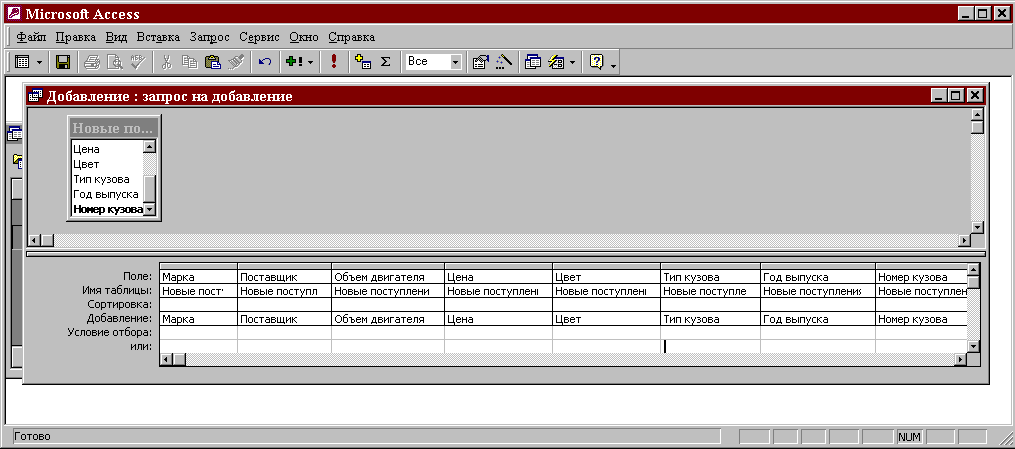1015x449 pixels.
Task: Click the Properties toolbar icon
Action: point(480,62)
